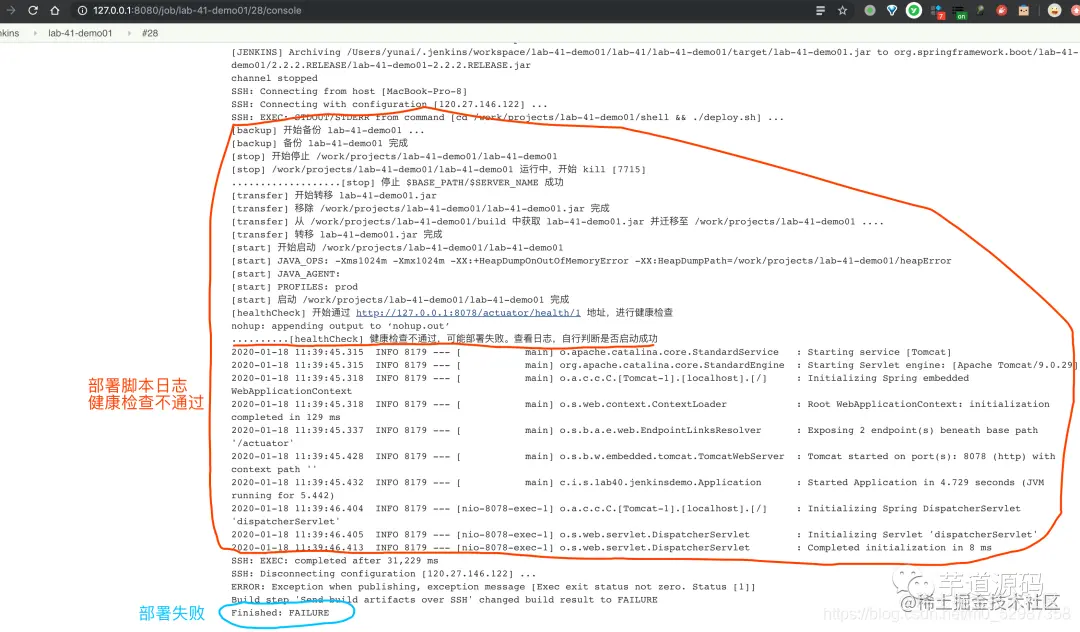Reload the Jenkins console page

point(32,10)
